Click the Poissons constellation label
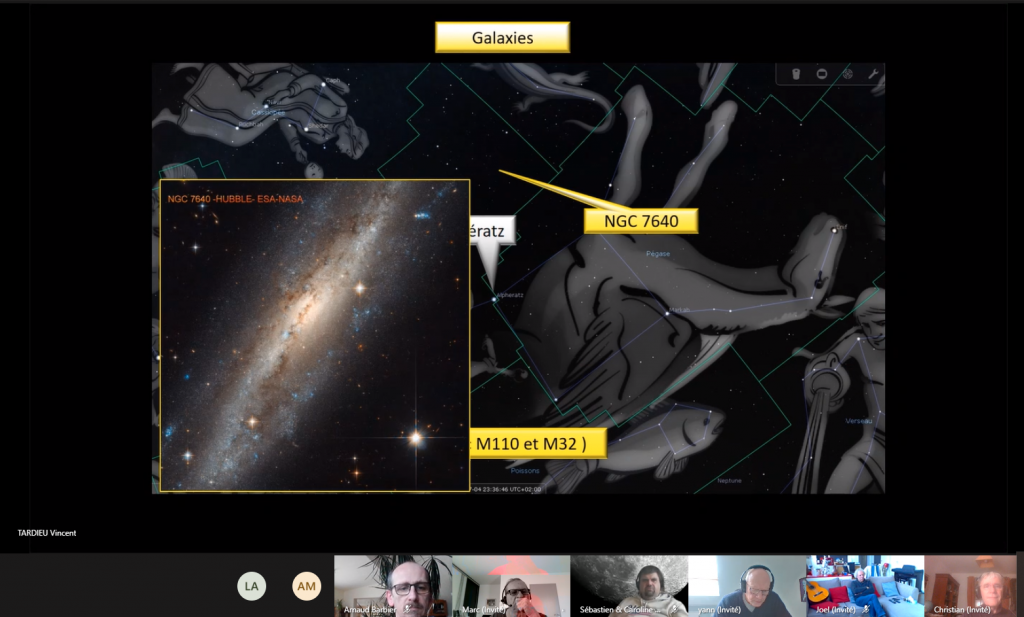This screenshot has width=1024, height=617. [x=525, y=470]
